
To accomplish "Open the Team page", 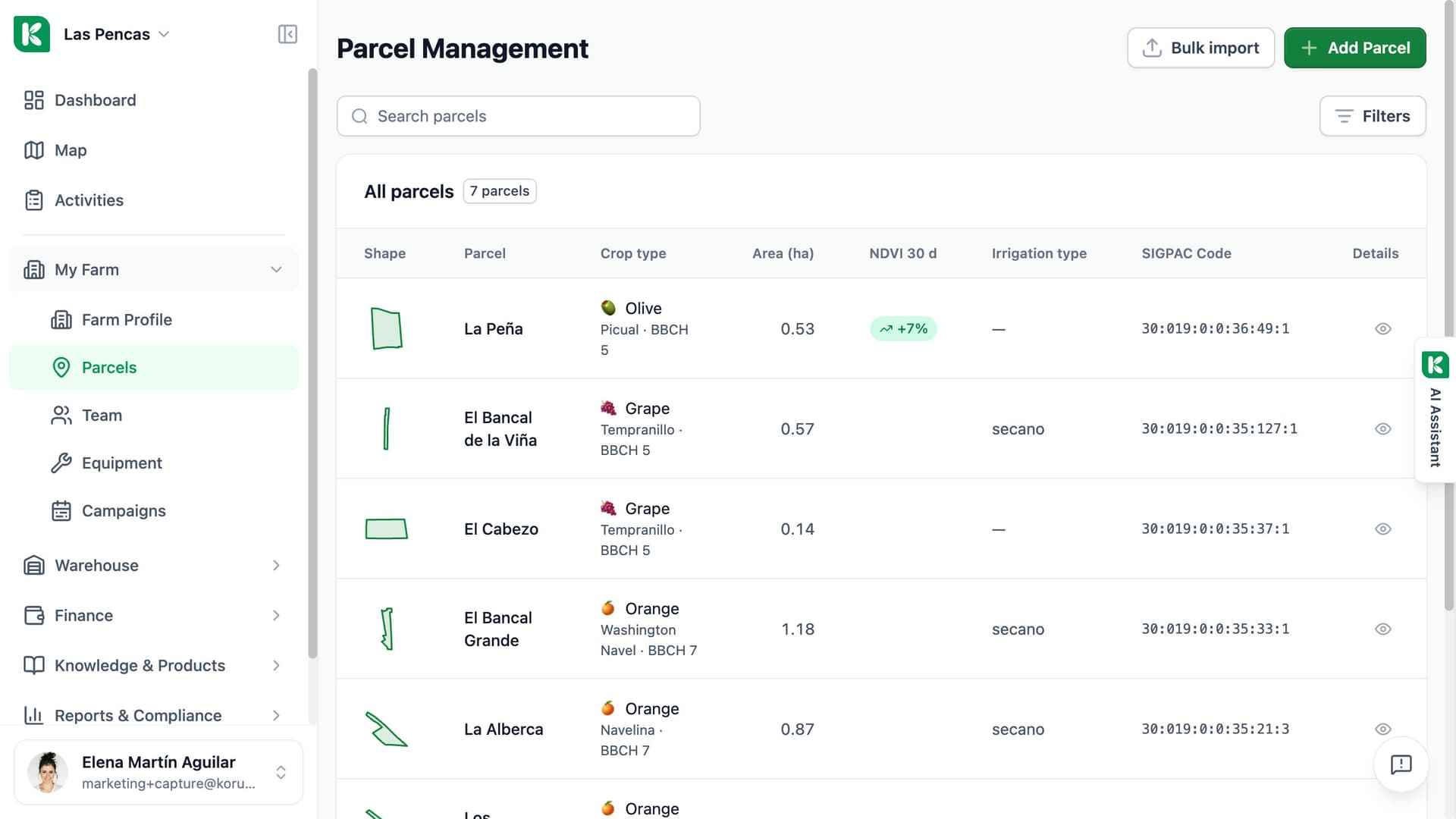I will [154, 416].
